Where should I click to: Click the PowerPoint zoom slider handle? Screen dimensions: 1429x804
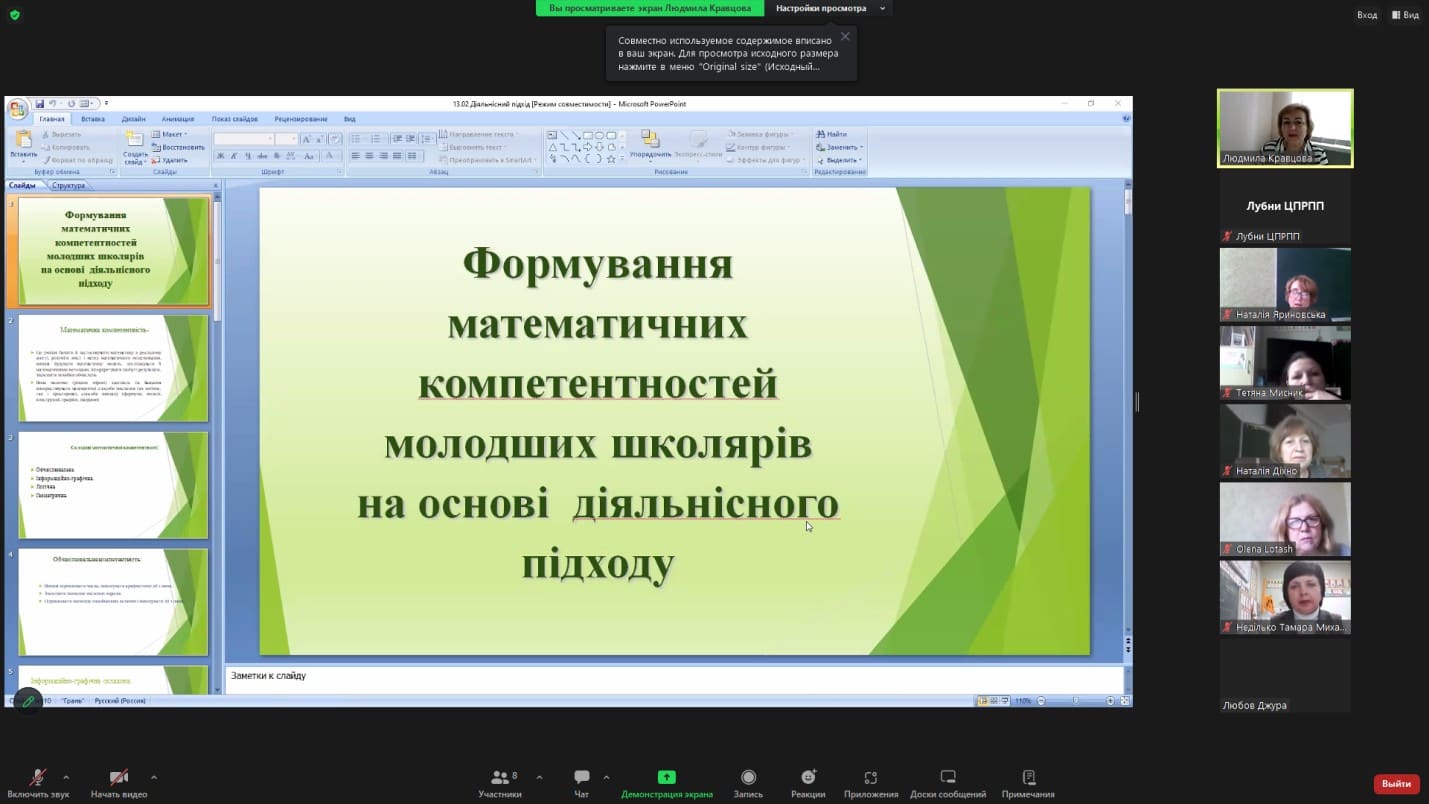click(x=1075, y=701)
